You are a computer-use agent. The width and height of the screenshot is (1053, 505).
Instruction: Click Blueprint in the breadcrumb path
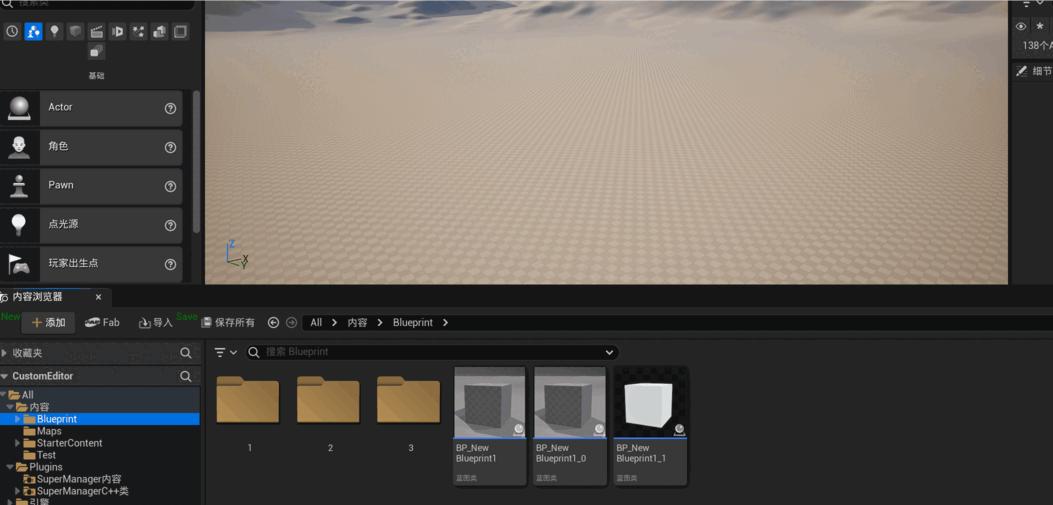[x=413, y=322]
